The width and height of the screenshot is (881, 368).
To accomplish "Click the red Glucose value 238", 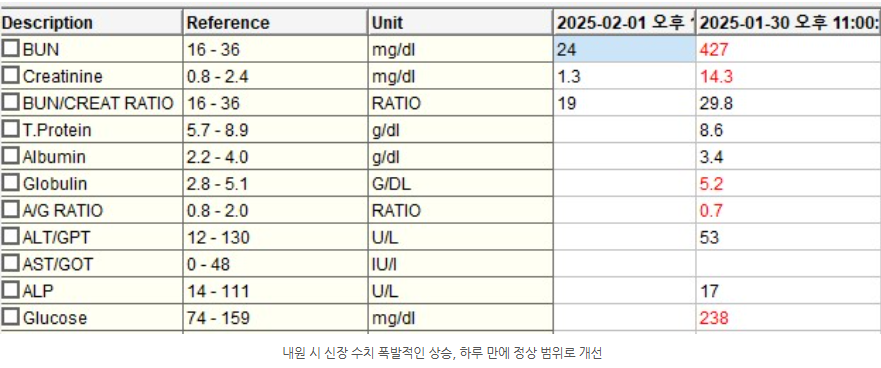I will [714, 319].
